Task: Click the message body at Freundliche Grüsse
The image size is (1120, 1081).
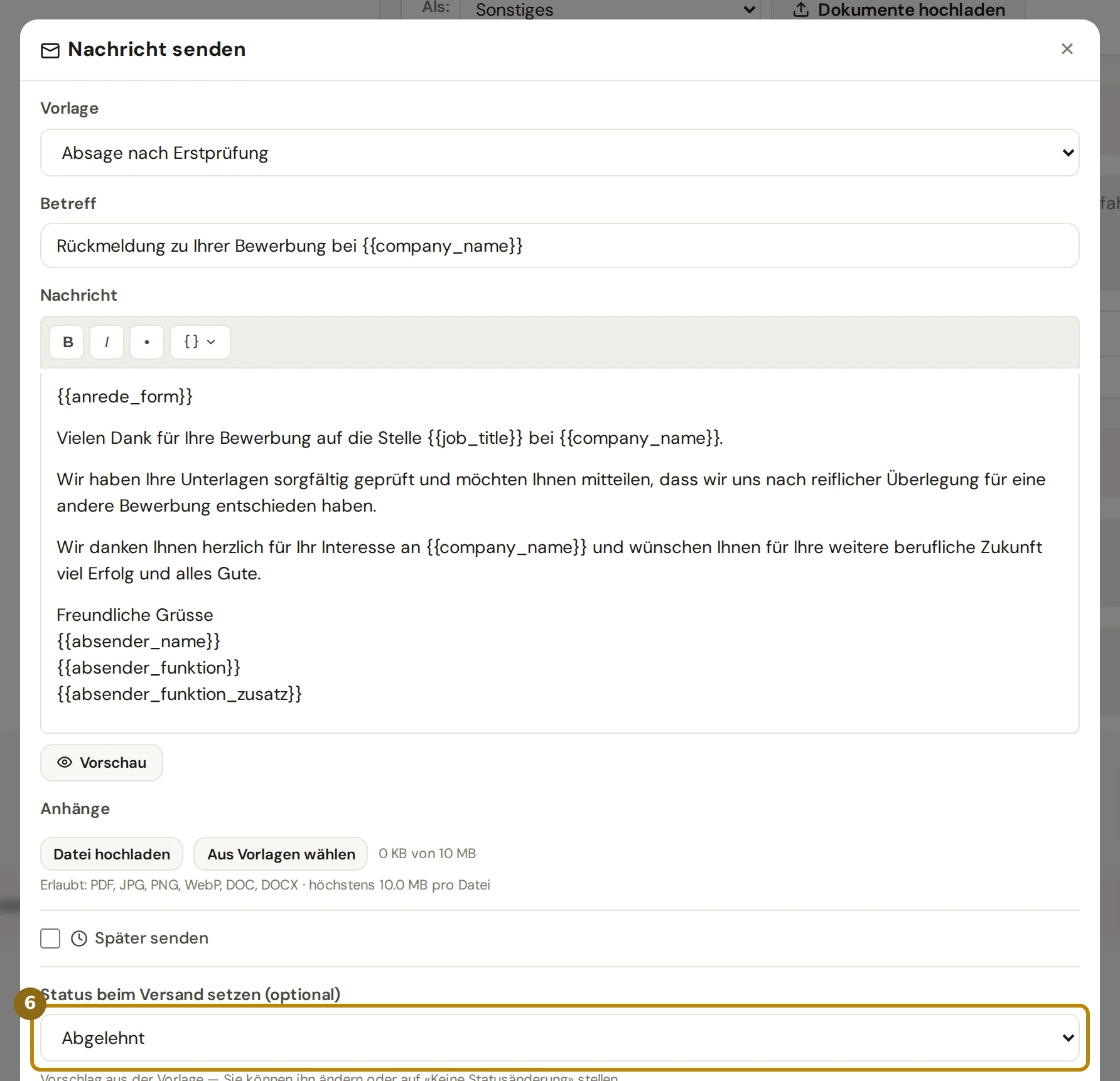Action: (x=135, y=615)
